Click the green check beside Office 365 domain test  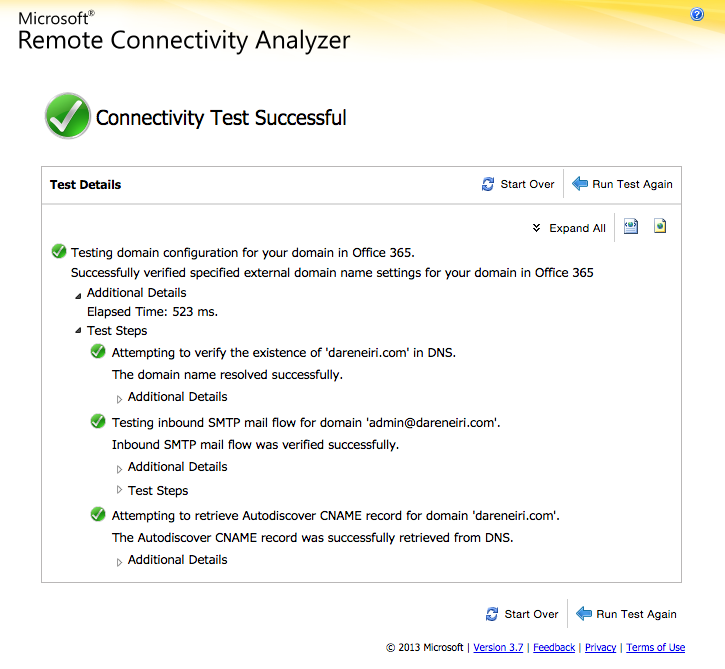(x=59, y=252)
